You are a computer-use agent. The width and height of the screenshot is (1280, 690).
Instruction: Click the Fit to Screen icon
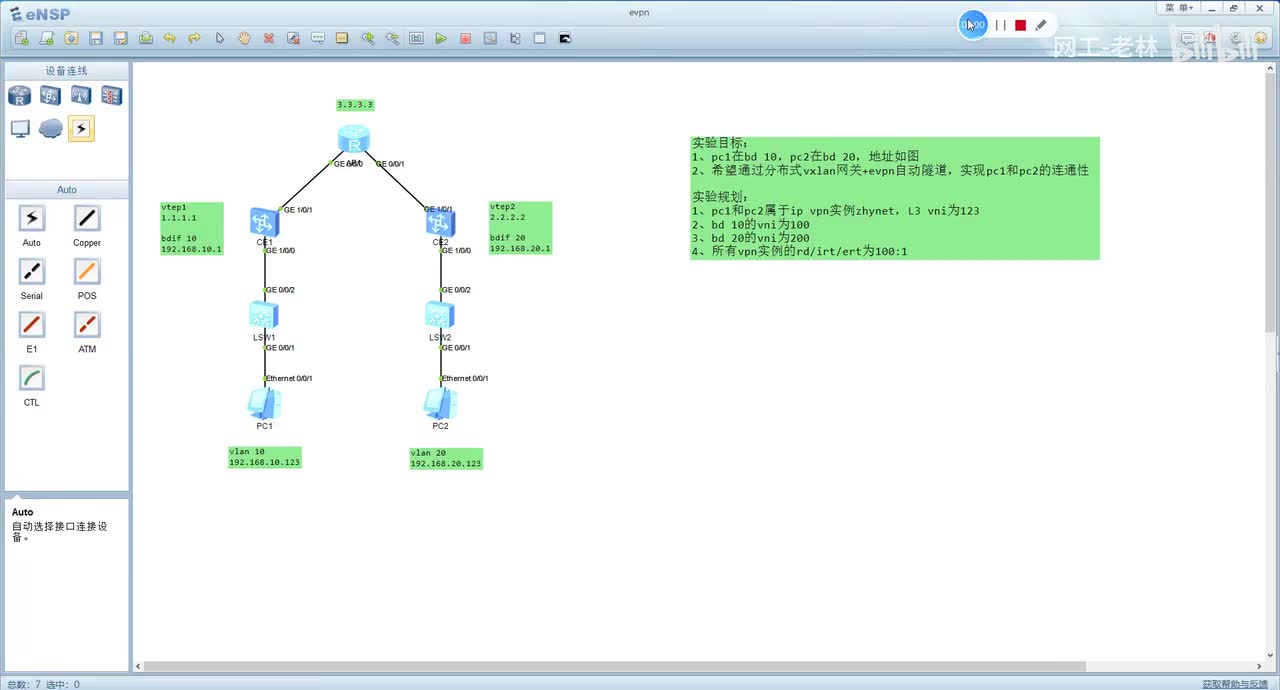pos(416,38)
